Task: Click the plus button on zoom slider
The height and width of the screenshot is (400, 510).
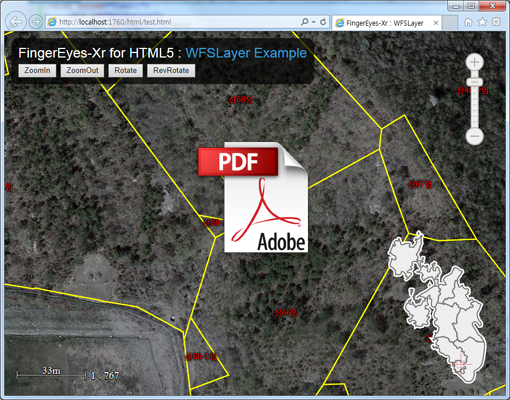Action: [x=474, y=62]
